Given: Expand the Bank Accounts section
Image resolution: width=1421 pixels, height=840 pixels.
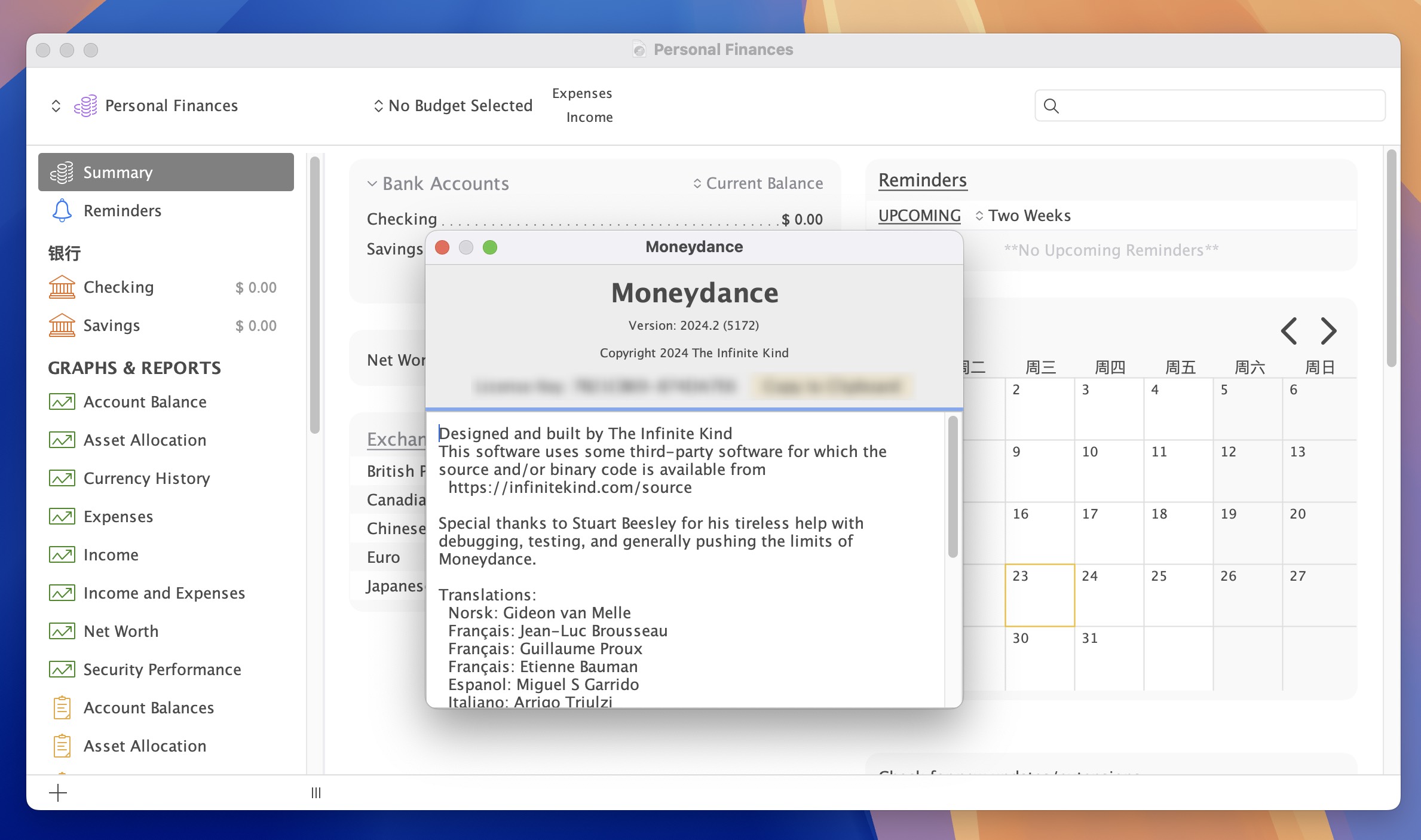Looking at the screenshot, I should (372, 183).
